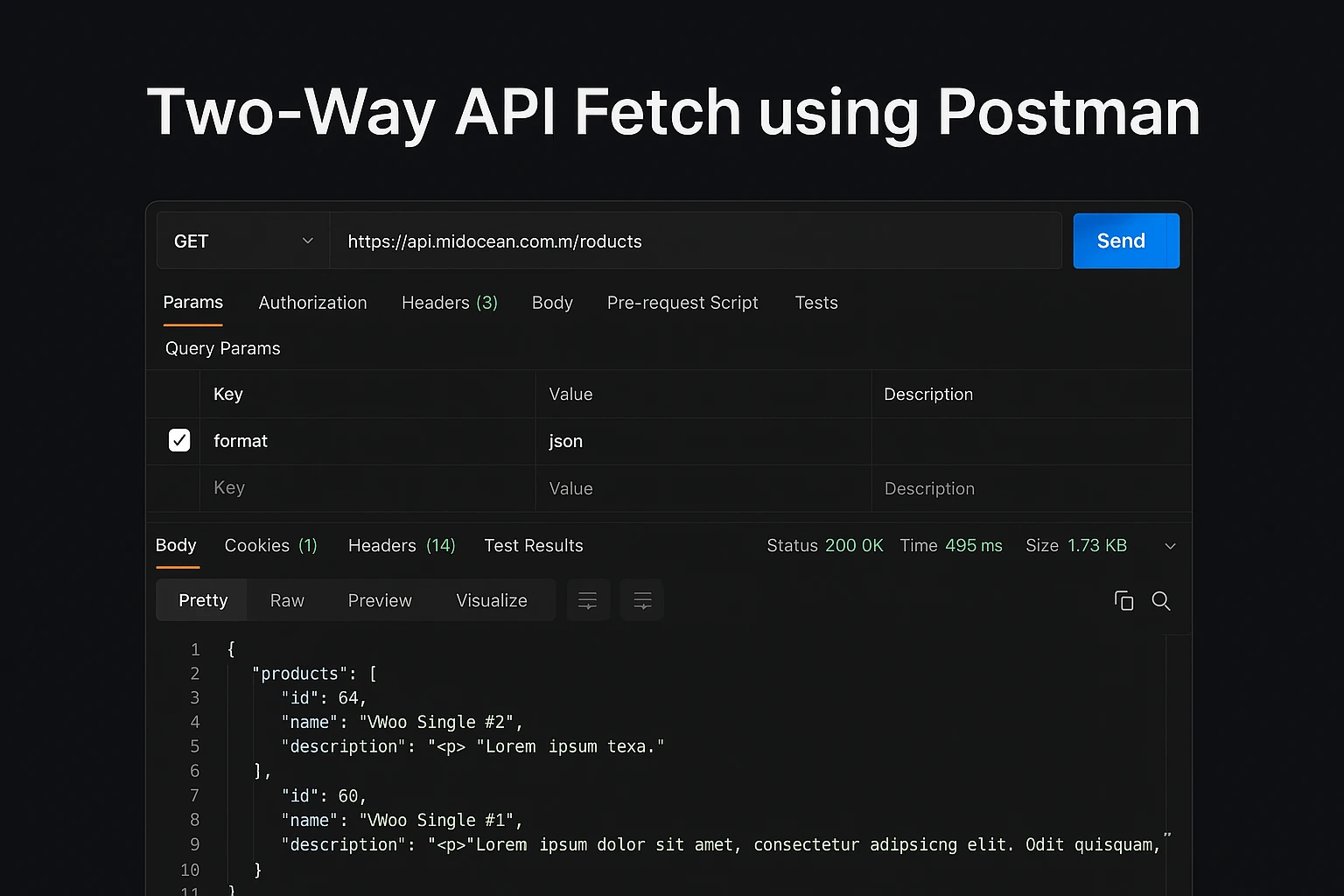The width and height of the screenshot is (1344, 896).
Task: Show the Preview response view
Action: click(380, 601)
